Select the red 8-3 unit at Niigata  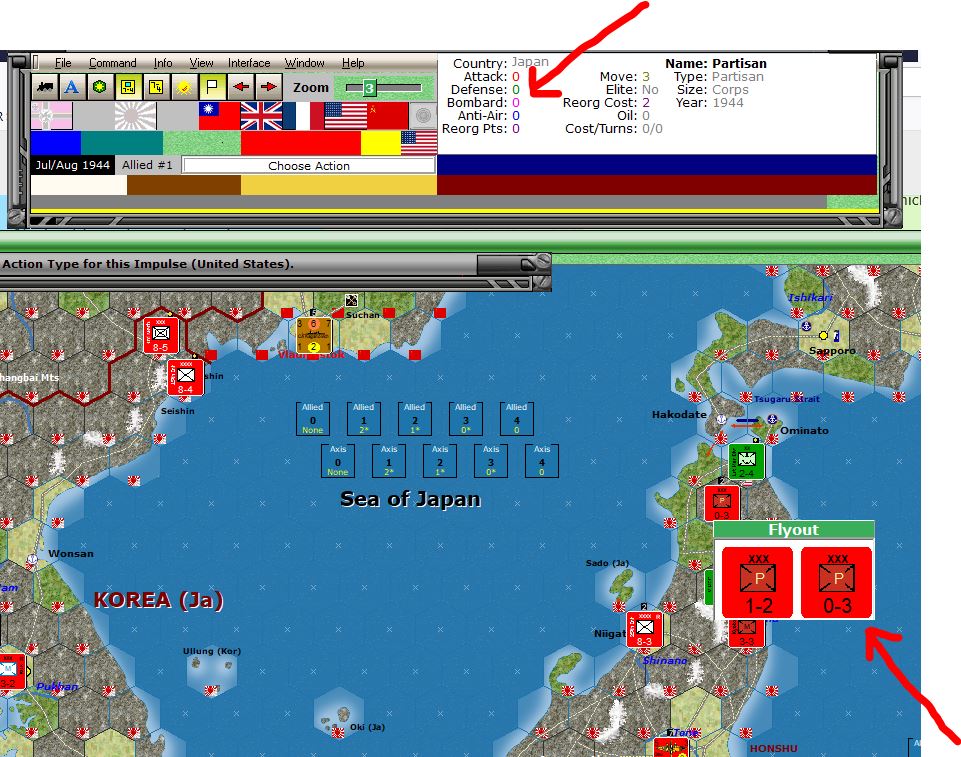coord(644,629)
